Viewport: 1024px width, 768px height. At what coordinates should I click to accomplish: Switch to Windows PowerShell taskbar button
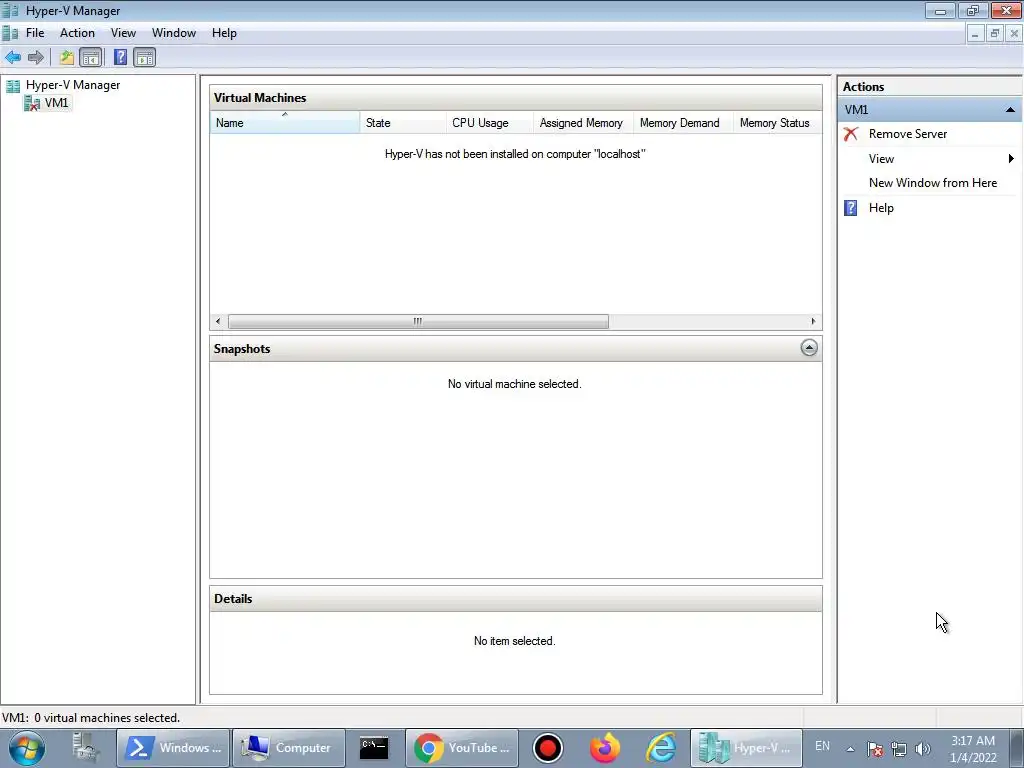tap(173, 748)
